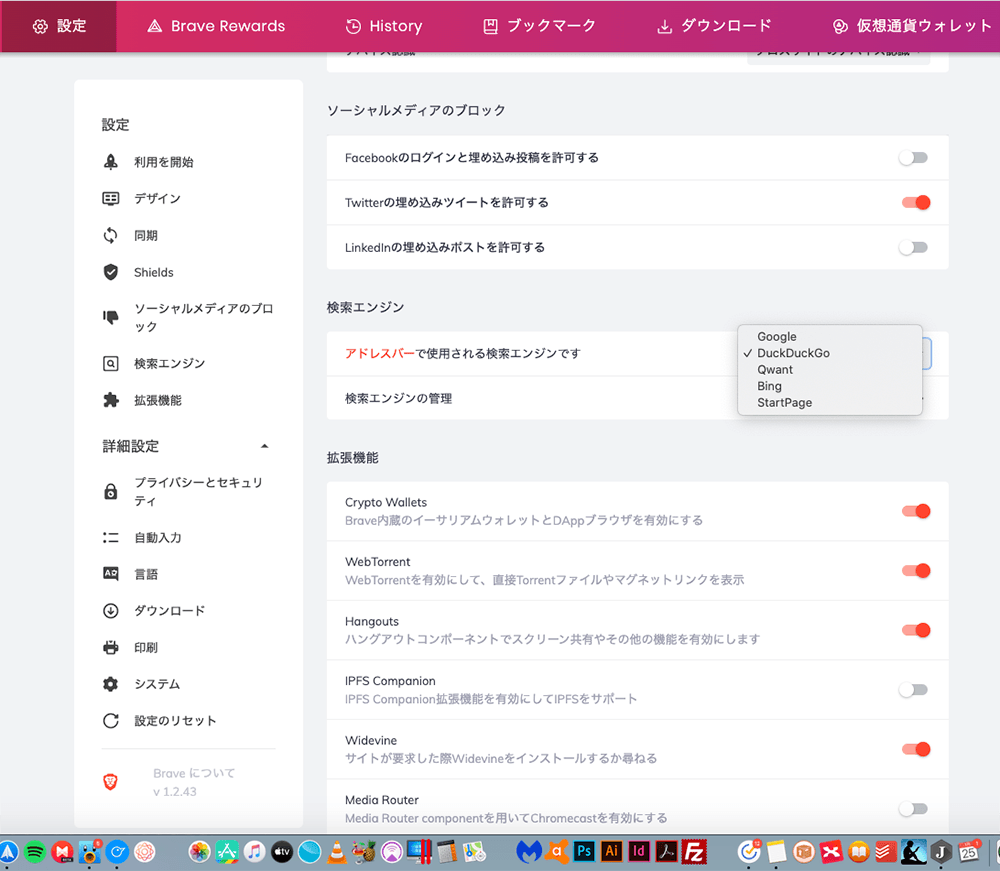
Task: Open the 同期 sidebar link
Action: coord(146,236)
